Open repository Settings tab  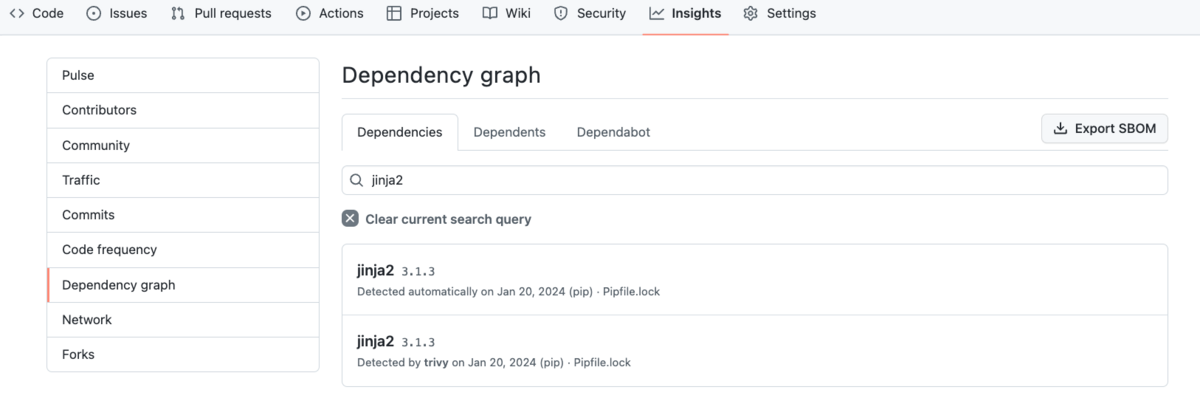click(x=780, y=14)
